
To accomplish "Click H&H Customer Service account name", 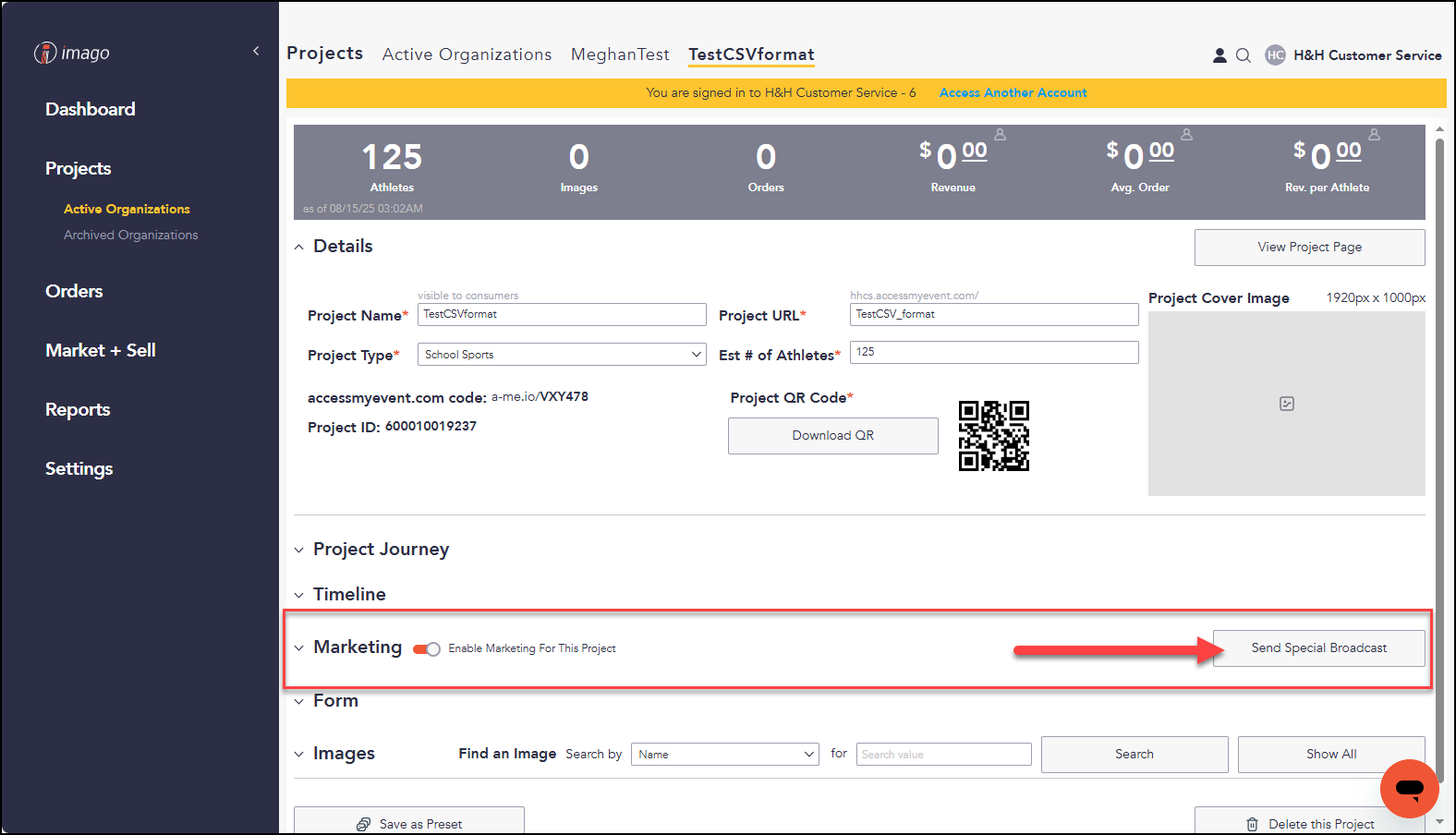I will tap(1367, 55).
